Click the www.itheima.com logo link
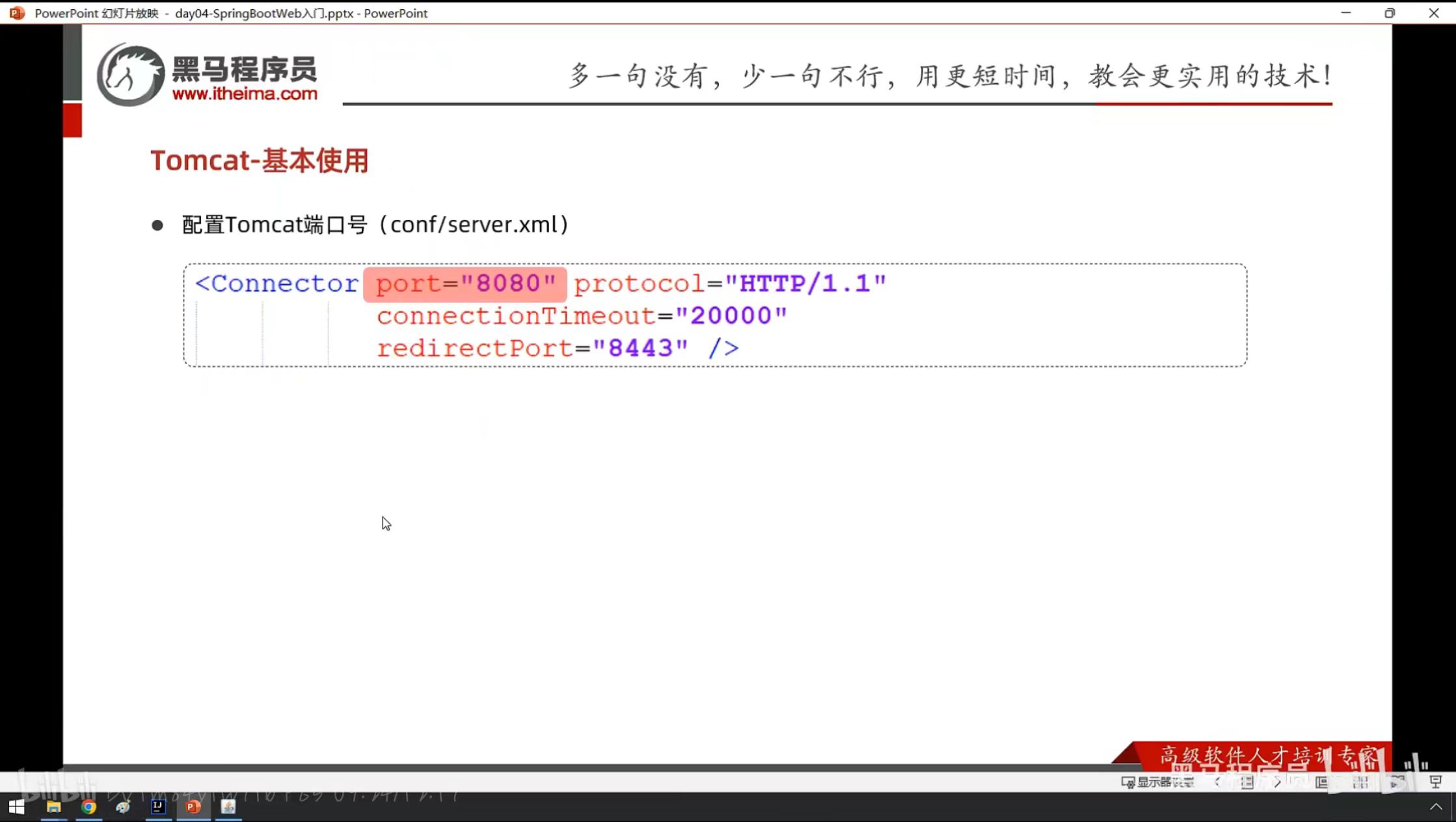 click(245, 94)
